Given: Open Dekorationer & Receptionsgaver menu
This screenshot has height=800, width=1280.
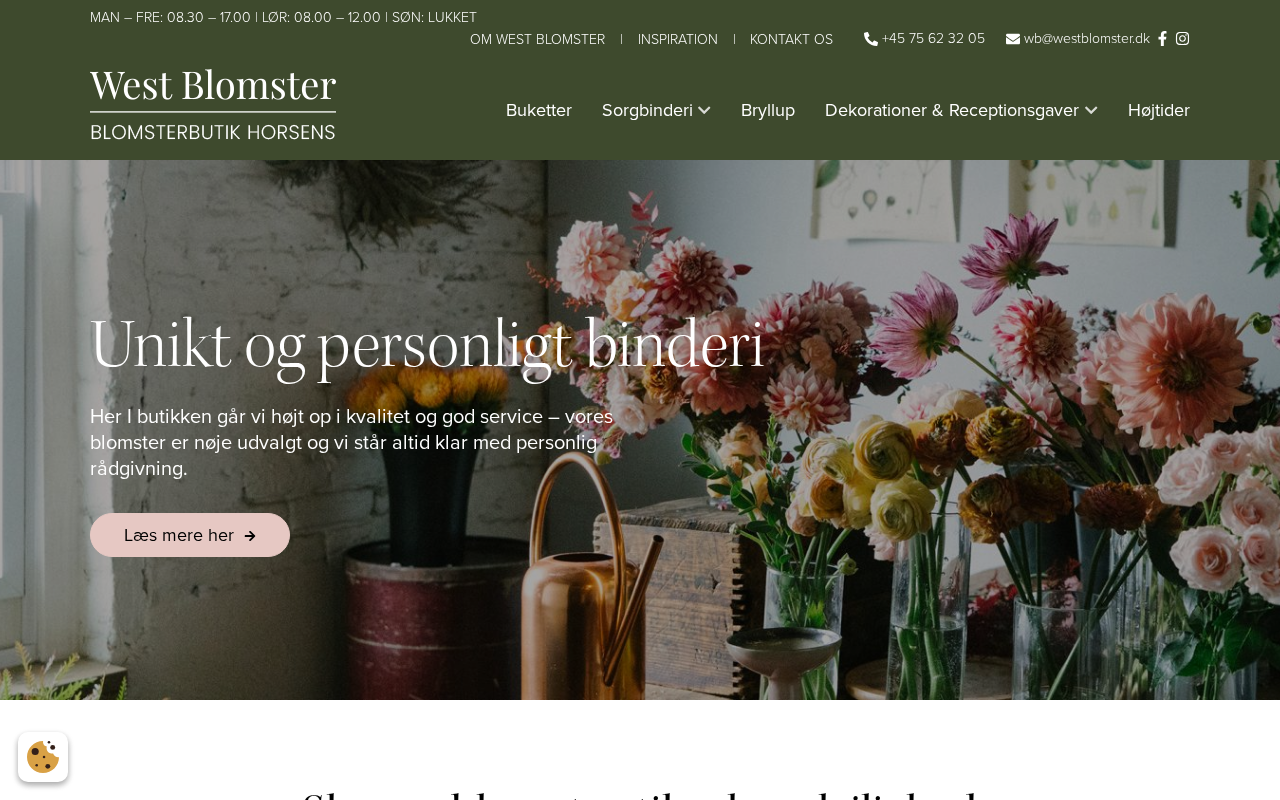Looking at the screenshot, I should [952, 110].
